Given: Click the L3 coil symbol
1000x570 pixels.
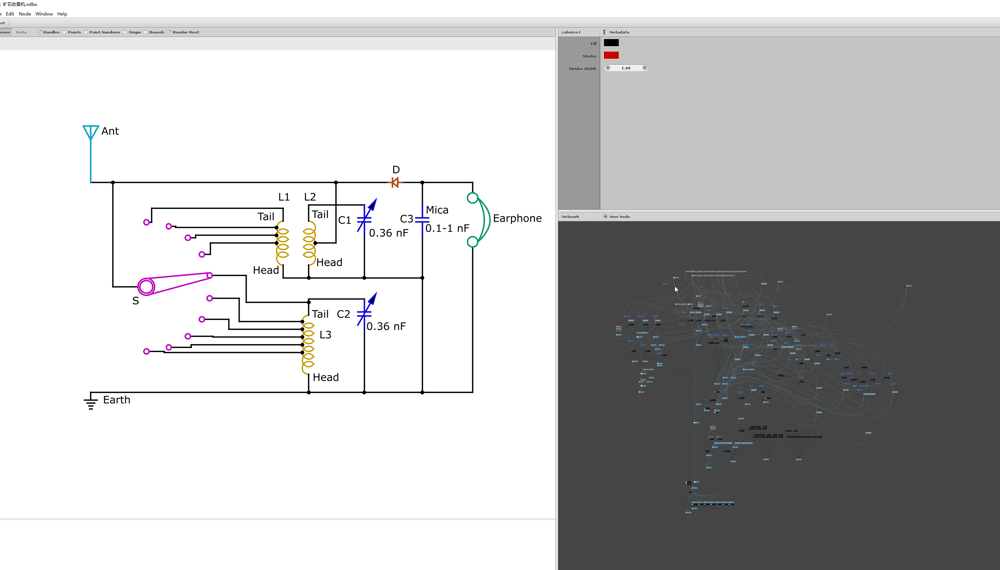Looking at the screenshot, I should click(308, 344).
